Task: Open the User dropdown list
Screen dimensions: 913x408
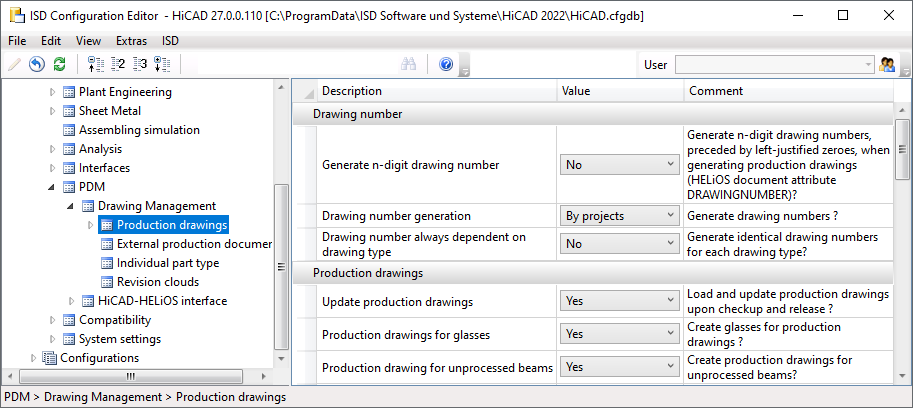Action: click(x=868, y=65)
